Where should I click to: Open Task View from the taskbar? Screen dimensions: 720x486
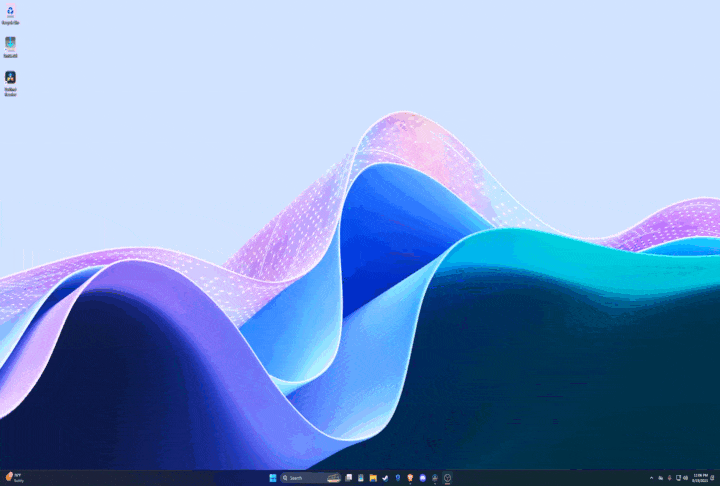point(349,478)
